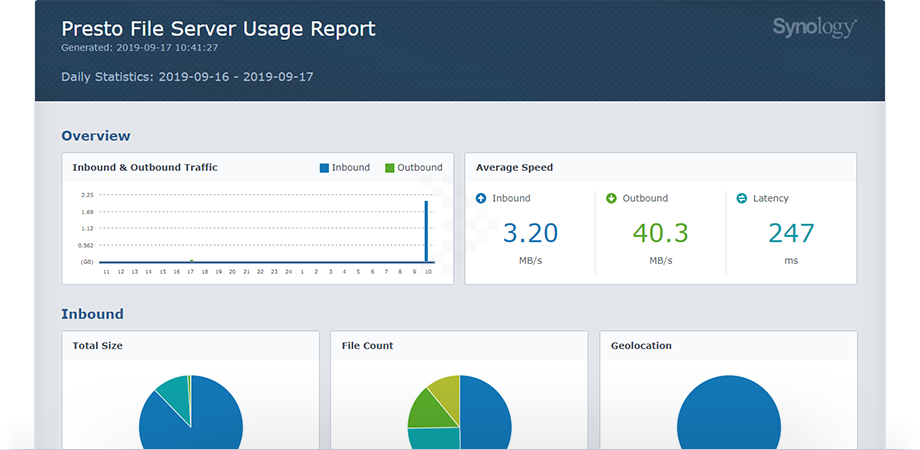Click the traffic spike at hour 10

click(428, 232)
